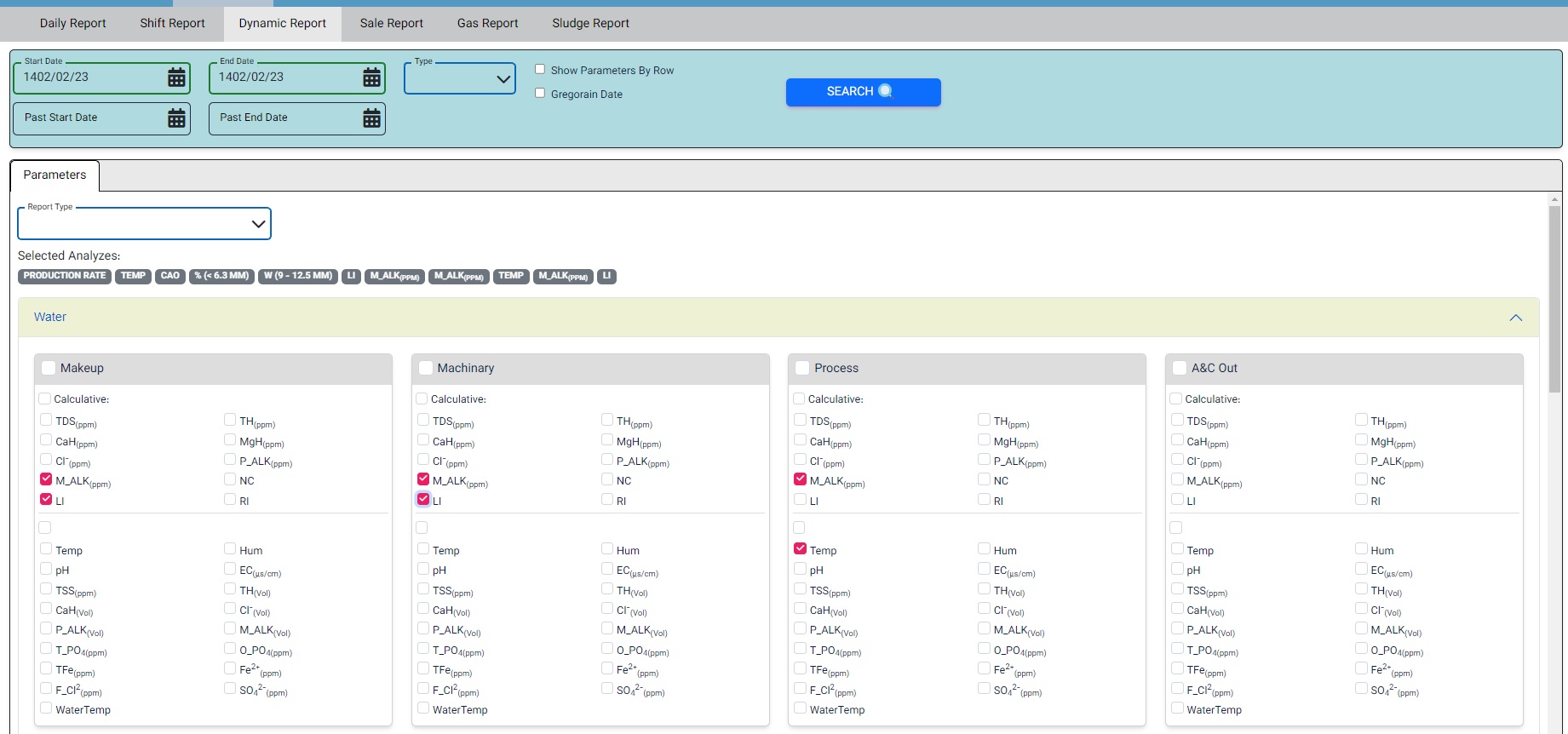Switch to the Daily Report tab
Viewport: 1568px width, 734px height.
tap(72, 24)
